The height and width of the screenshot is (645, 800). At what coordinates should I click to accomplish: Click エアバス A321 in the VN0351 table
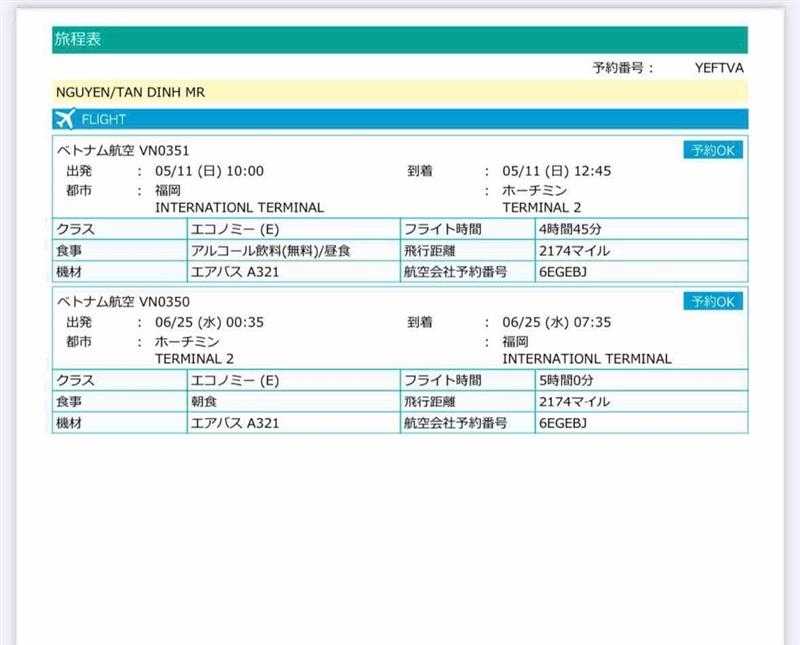point(235,272)
